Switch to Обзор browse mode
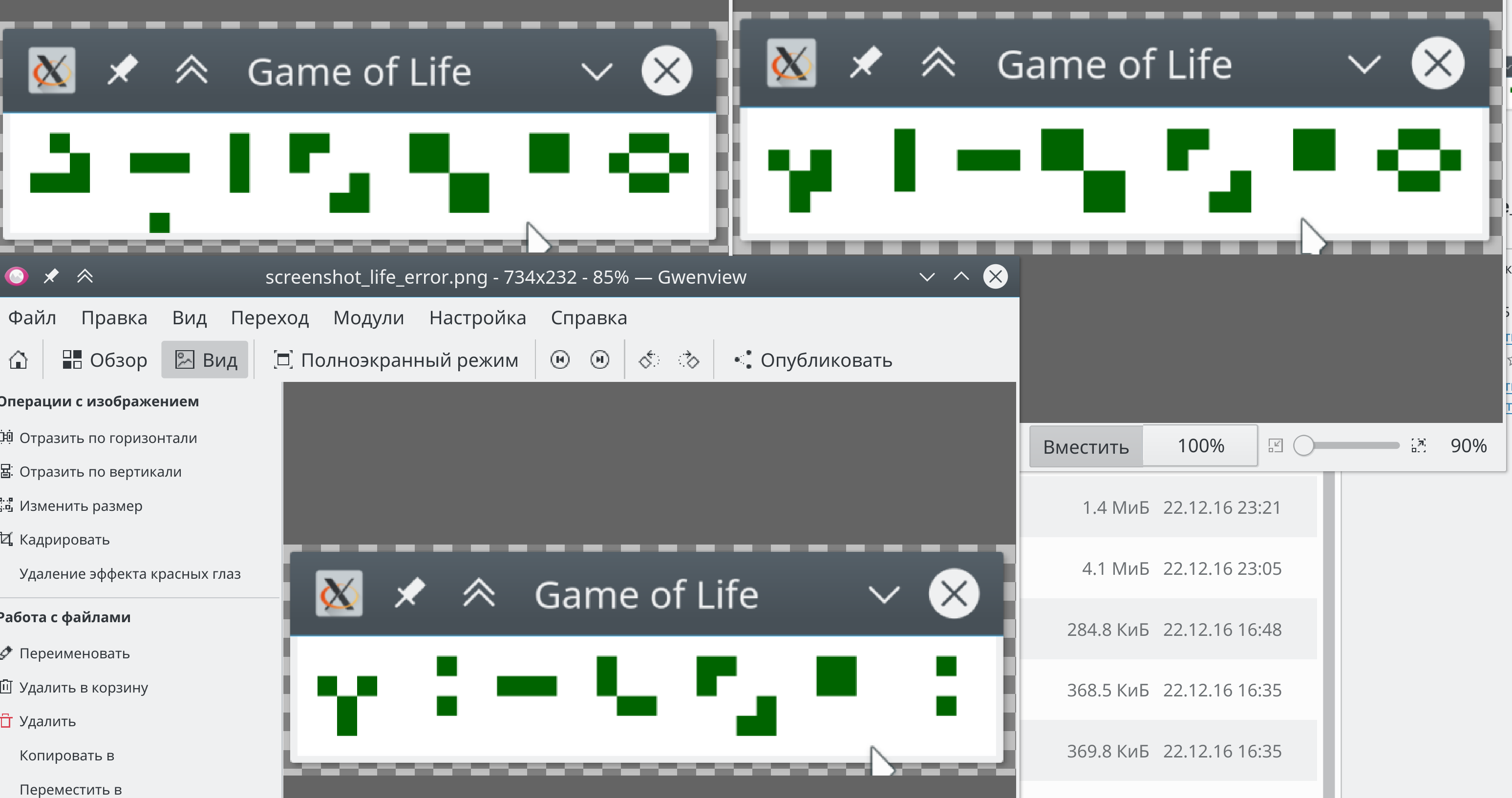This screenshot has width=1512, height=798. tap(105, 360)
